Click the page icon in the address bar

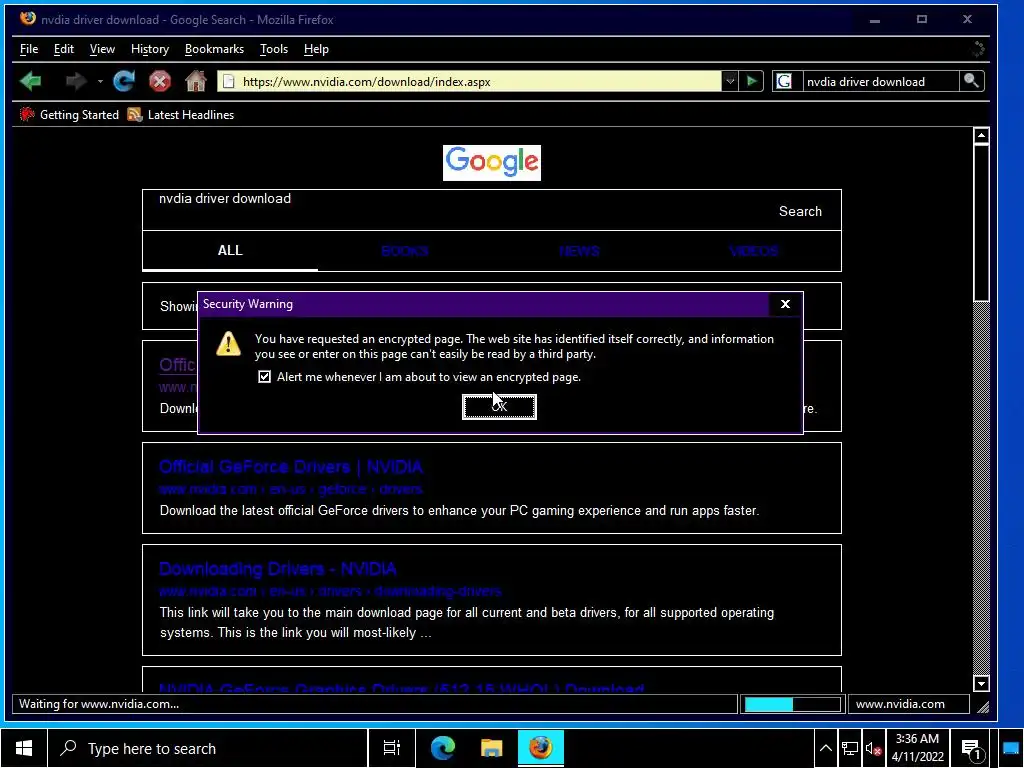[229, 82]
